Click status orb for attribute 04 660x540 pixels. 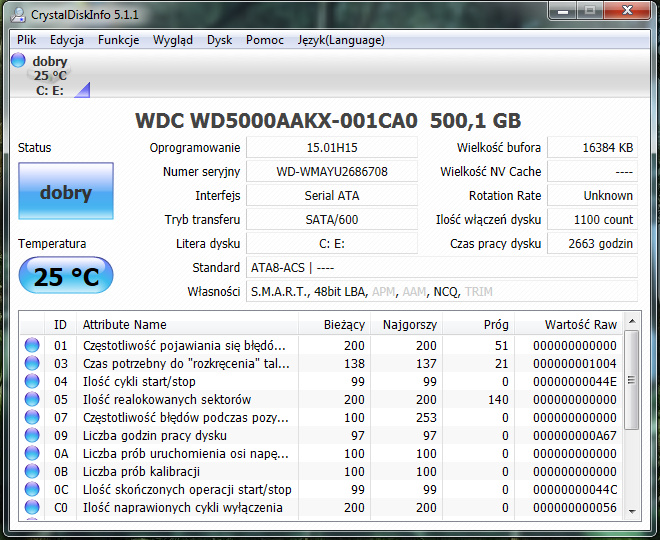click(x=32, y=381)
